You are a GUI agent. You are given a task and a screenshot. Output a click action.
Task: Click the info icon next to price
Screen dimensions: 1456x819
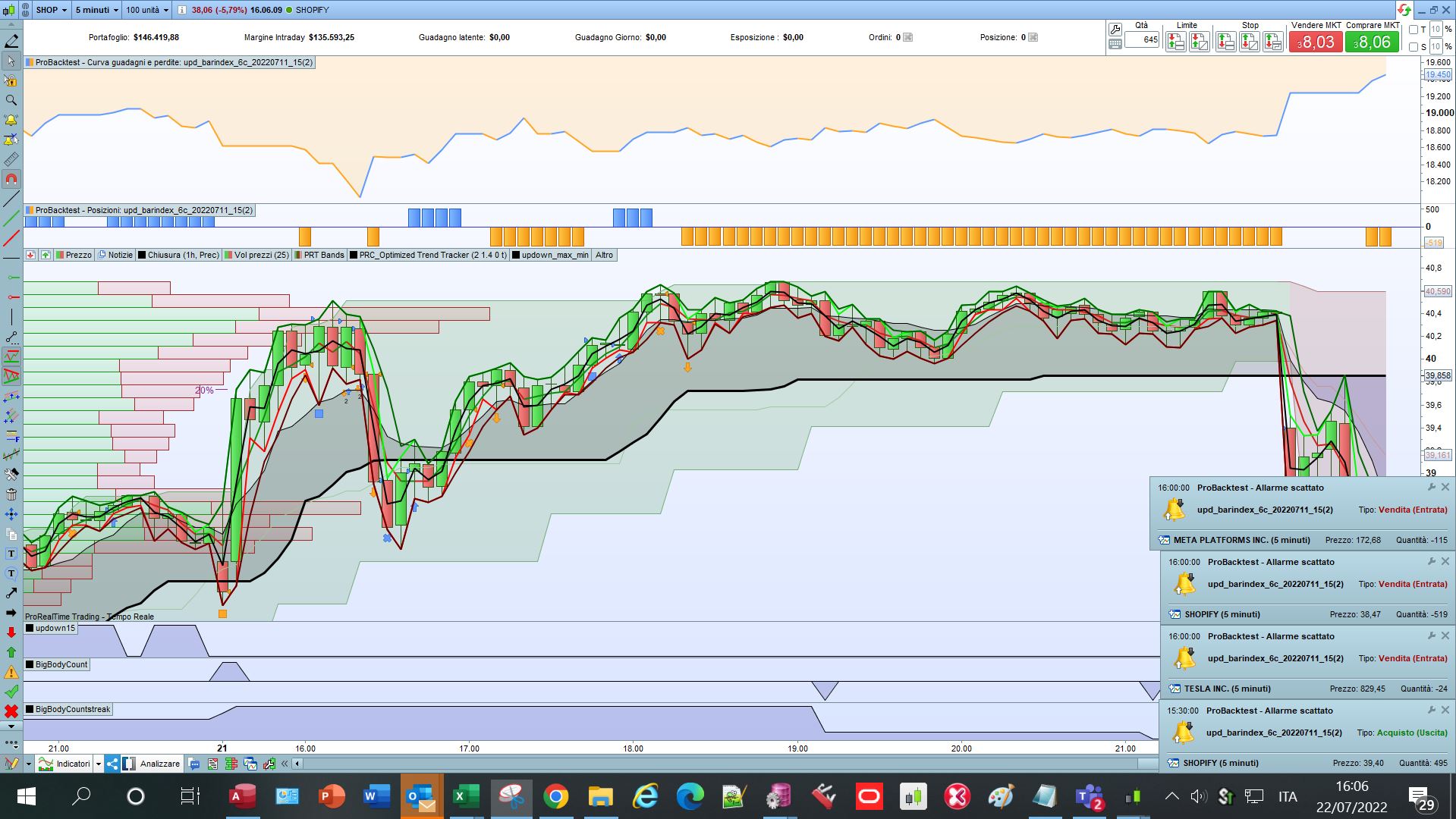(182, 10)
